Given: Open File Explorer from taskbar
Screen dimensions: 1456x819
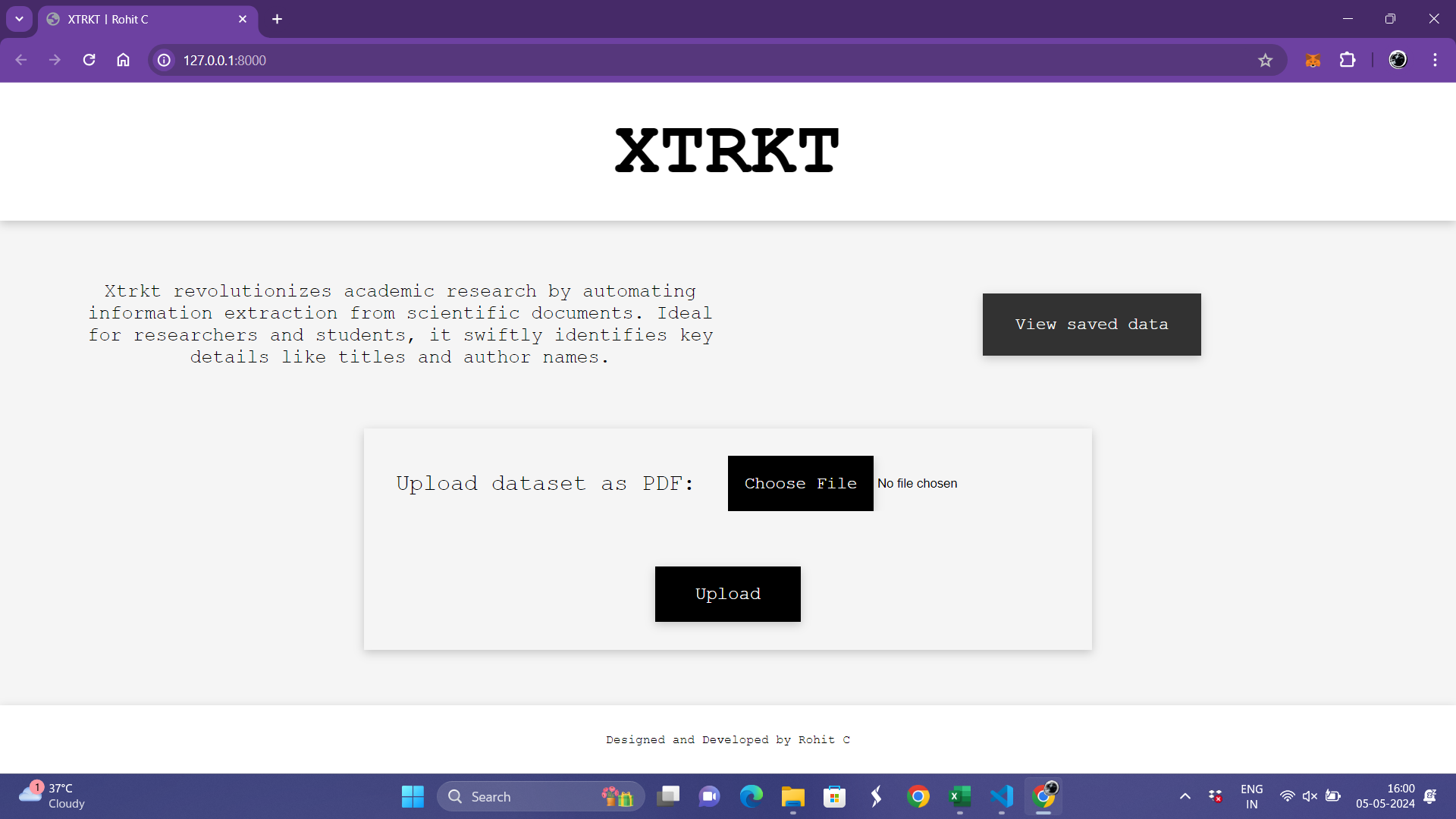Looking at the screenshot, I should [x=792, y=796].
